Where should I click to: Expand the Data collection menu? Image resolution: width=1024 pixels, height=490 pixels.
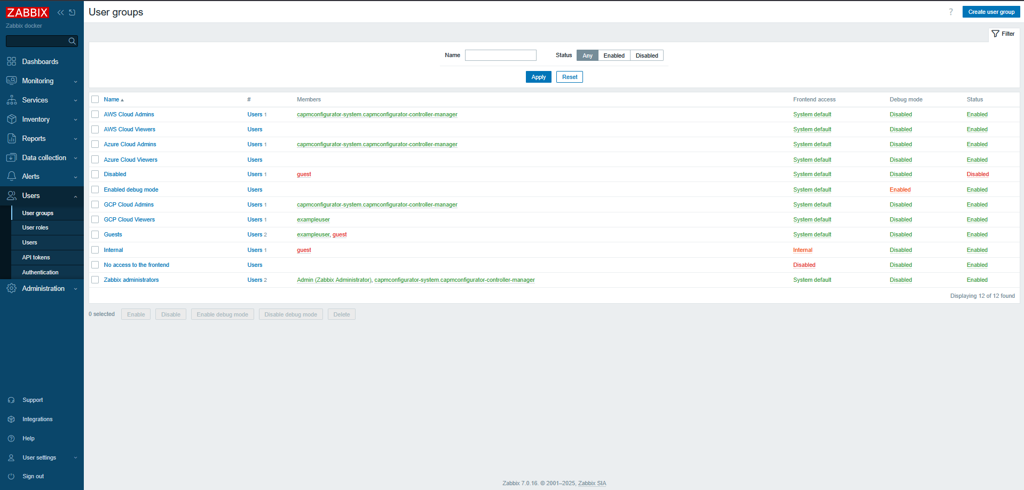tap(42, 158)
